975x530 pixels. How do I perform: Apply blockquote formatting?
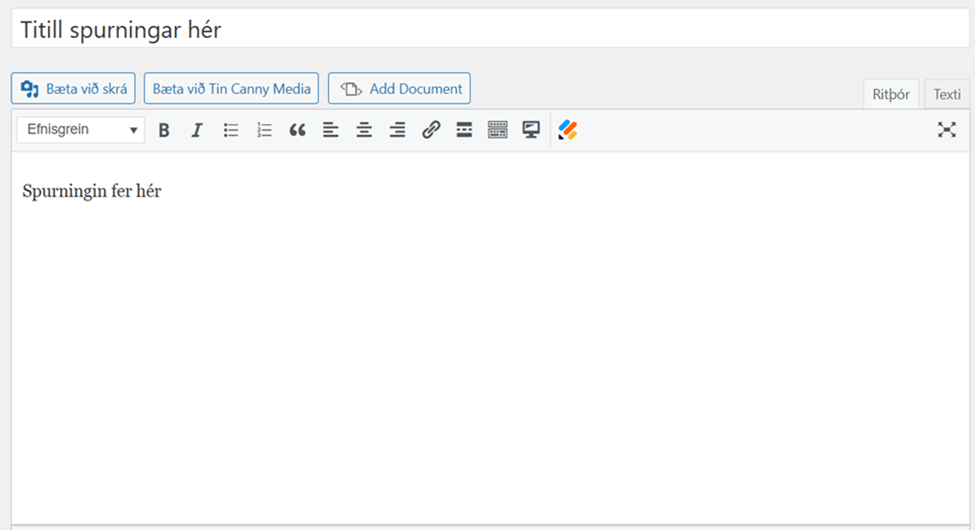point(297,130)
